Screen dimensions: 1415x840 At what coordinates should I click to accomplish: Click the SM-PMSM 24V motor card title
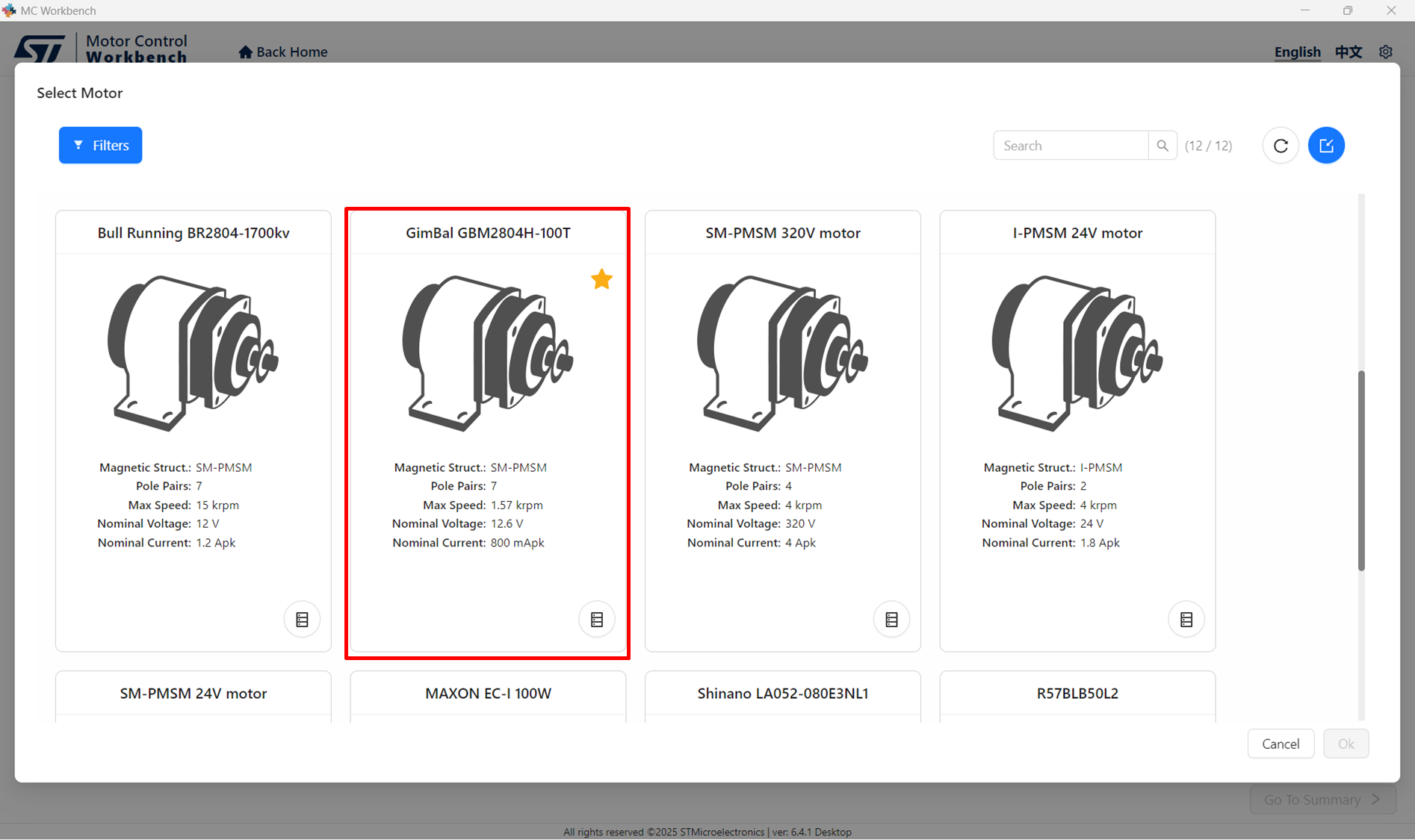tap(193, 694)
